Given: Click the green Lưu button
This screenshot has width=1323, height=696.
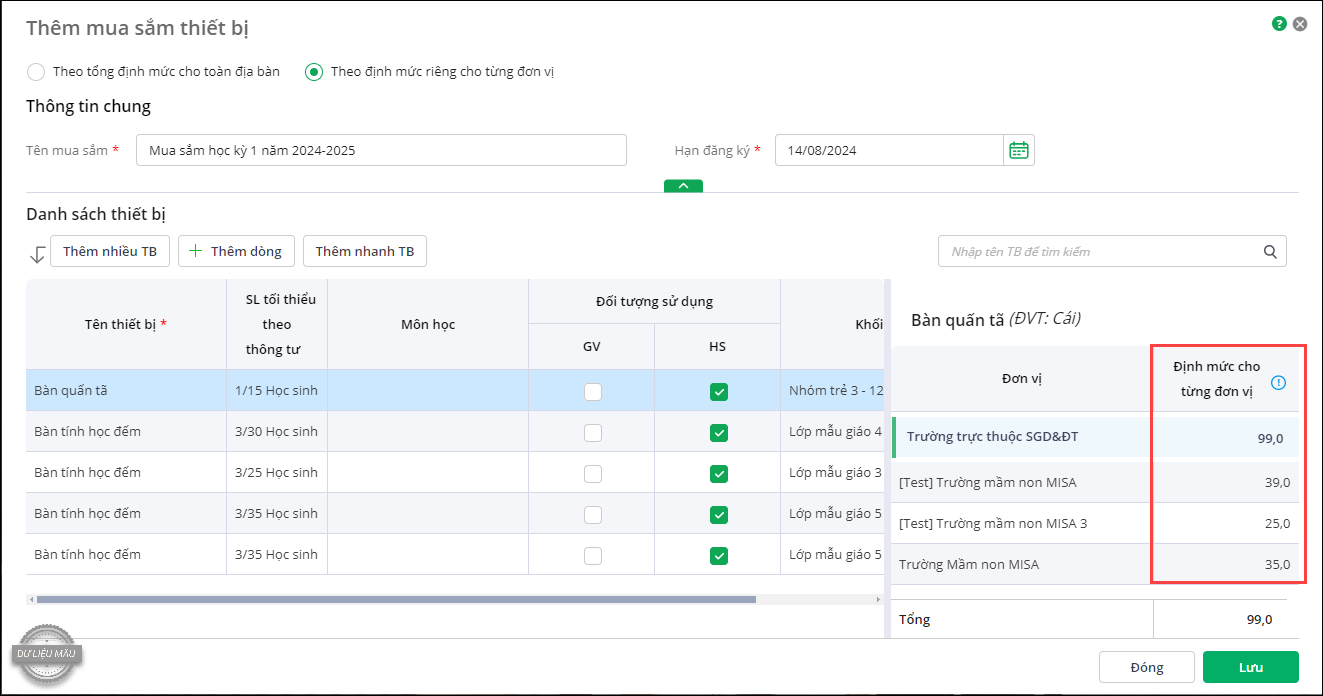Looking at the screenshot, I should click(x=1250, y=667).
